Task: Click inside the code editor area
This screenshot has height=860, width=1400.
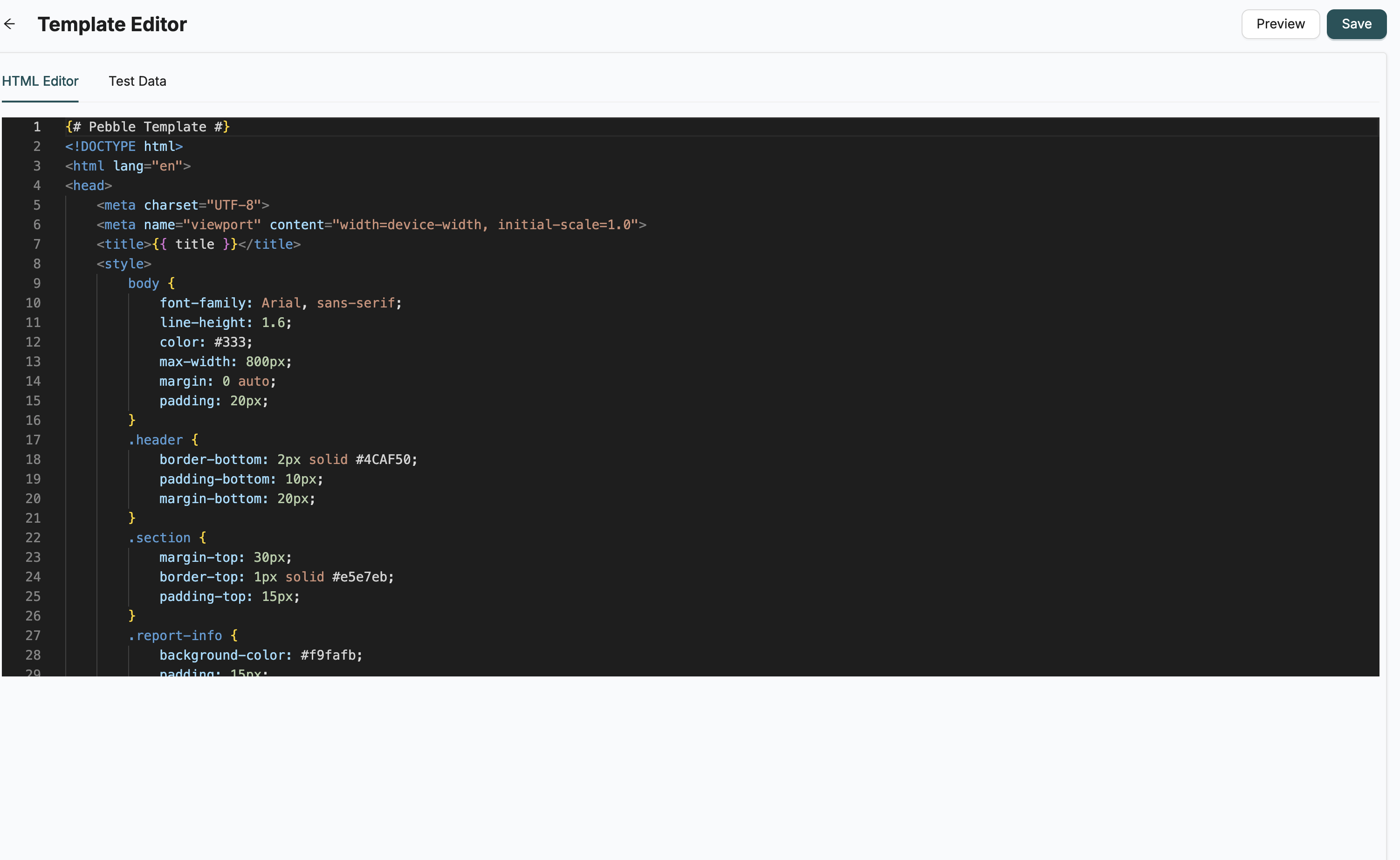Action: pos(683,398)
